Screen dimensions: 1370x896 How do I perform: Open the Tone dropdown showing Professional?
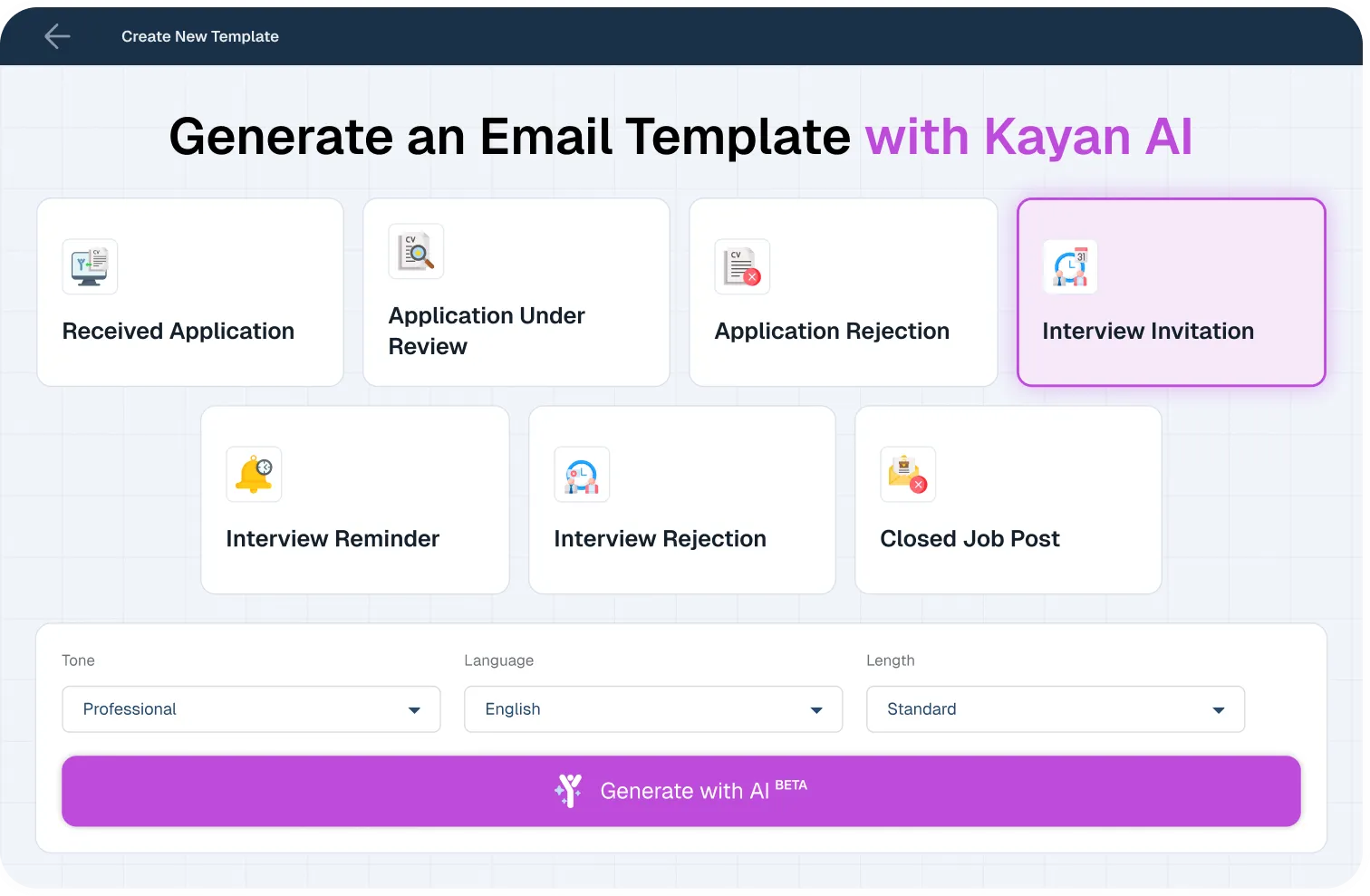coord(251,709)
